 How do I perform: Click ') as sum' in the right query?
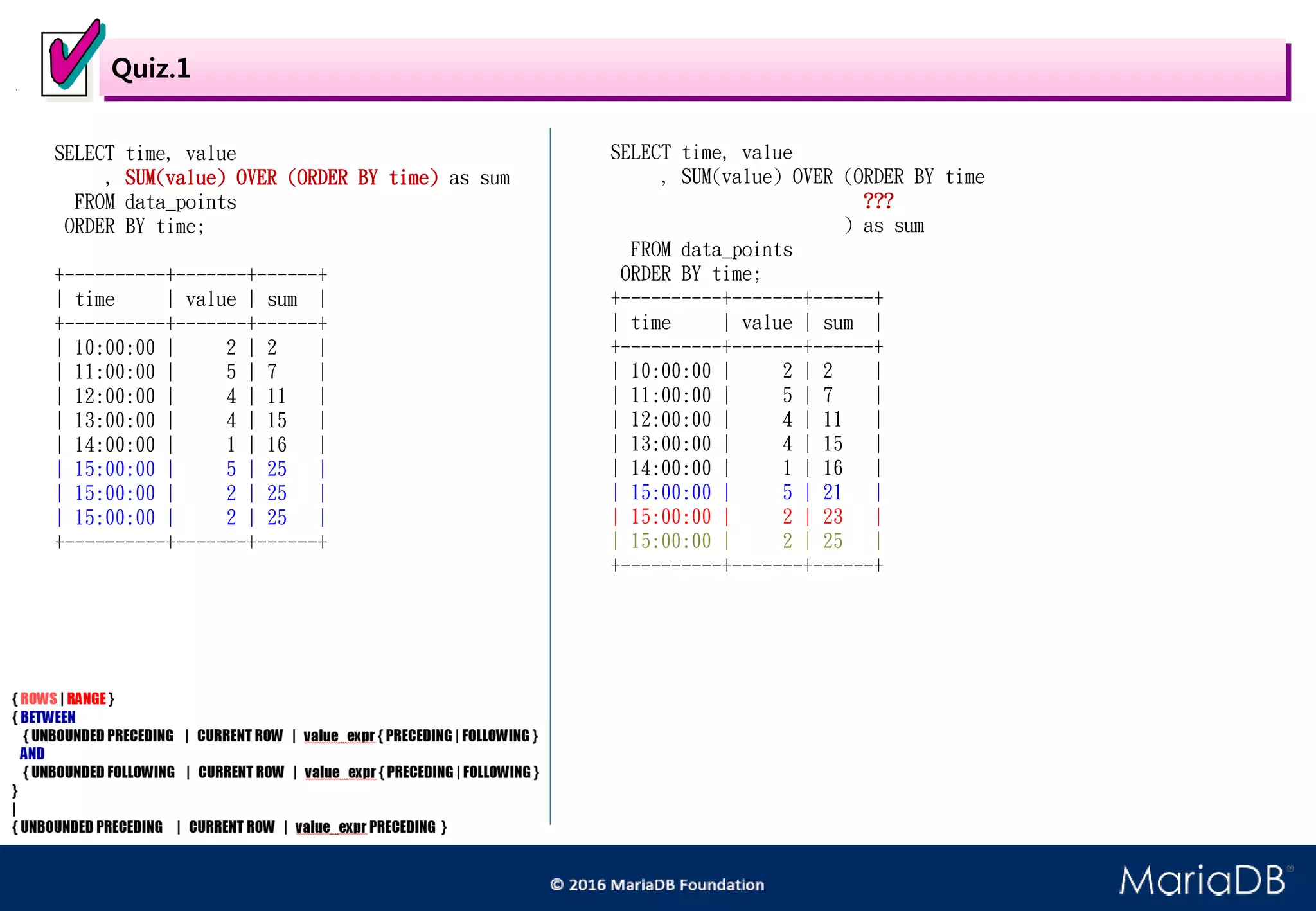click(x=884, y=226)
